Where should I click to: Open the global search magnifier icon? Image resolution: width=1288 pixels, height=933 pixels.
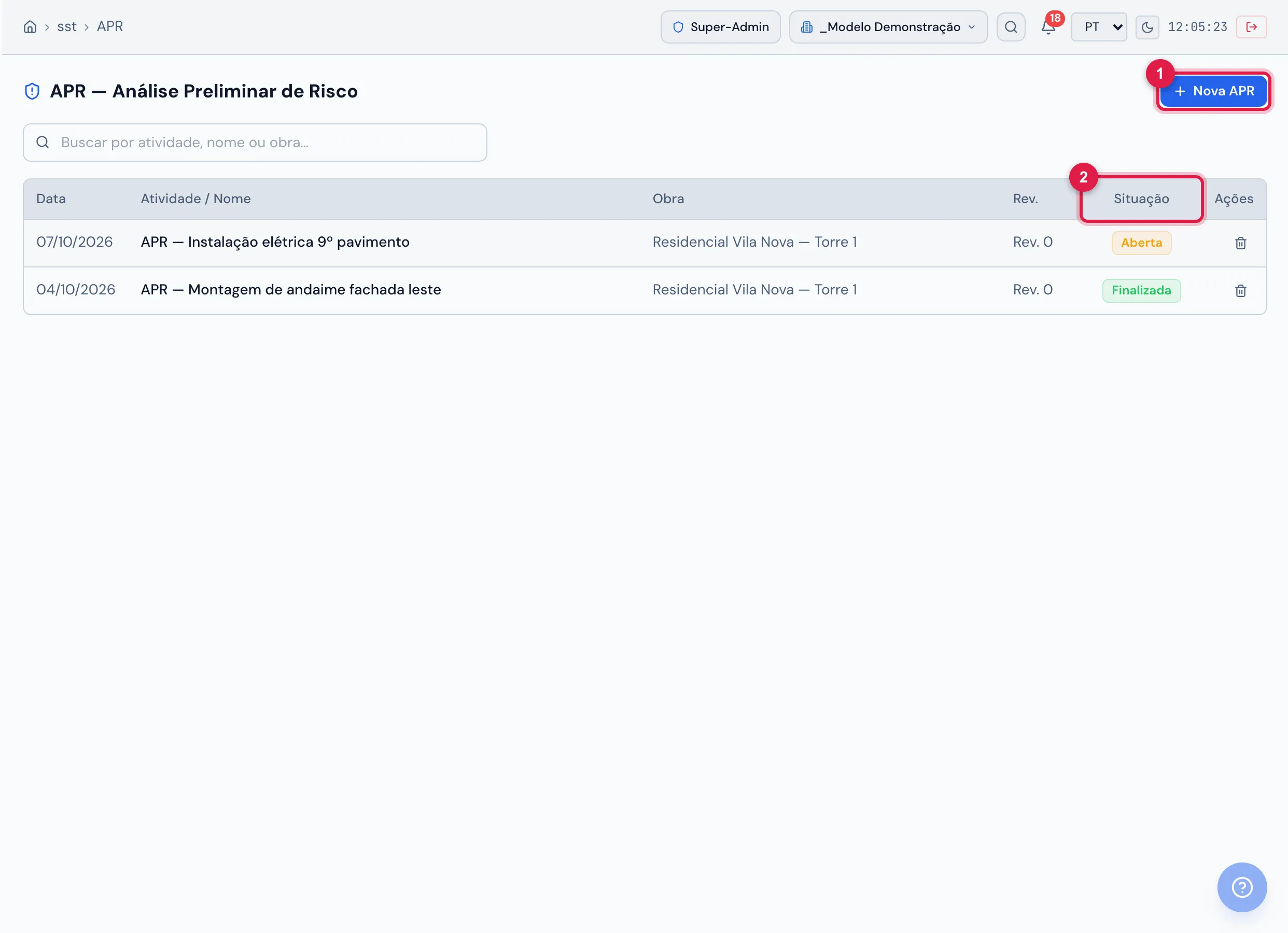click(1011, 26)
